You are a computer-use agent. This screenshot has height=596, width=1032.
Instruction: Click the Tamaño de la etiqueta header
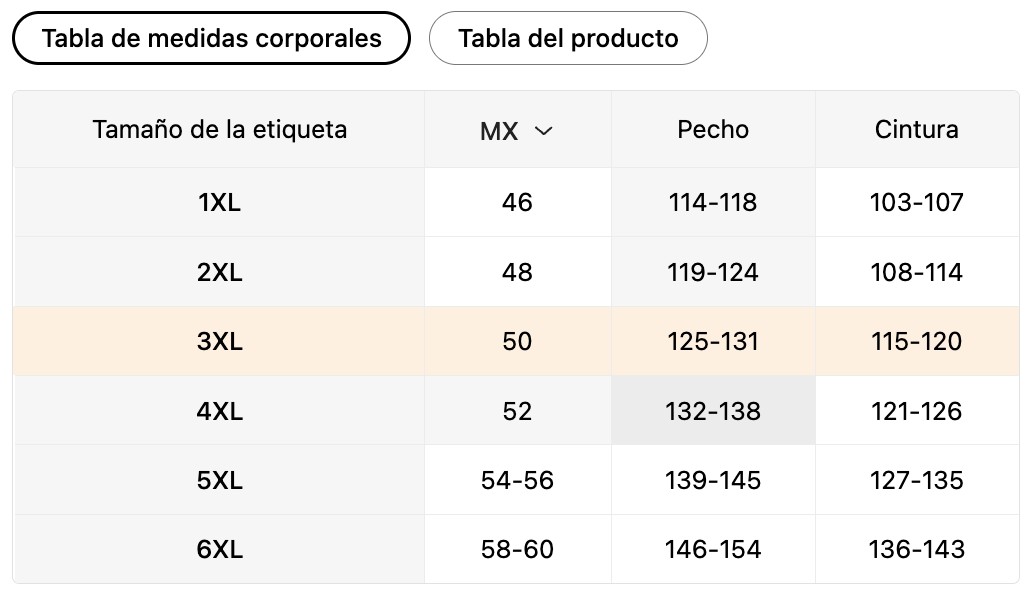coord(219,130)
